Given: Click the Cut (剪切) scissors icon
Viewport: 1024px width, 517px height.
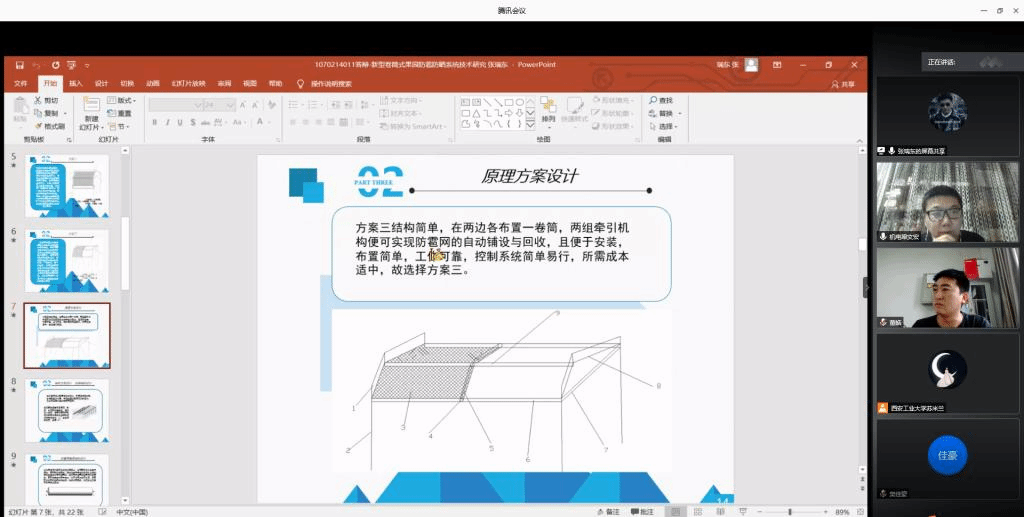Looking at the screenshot, I should [38, 100].
